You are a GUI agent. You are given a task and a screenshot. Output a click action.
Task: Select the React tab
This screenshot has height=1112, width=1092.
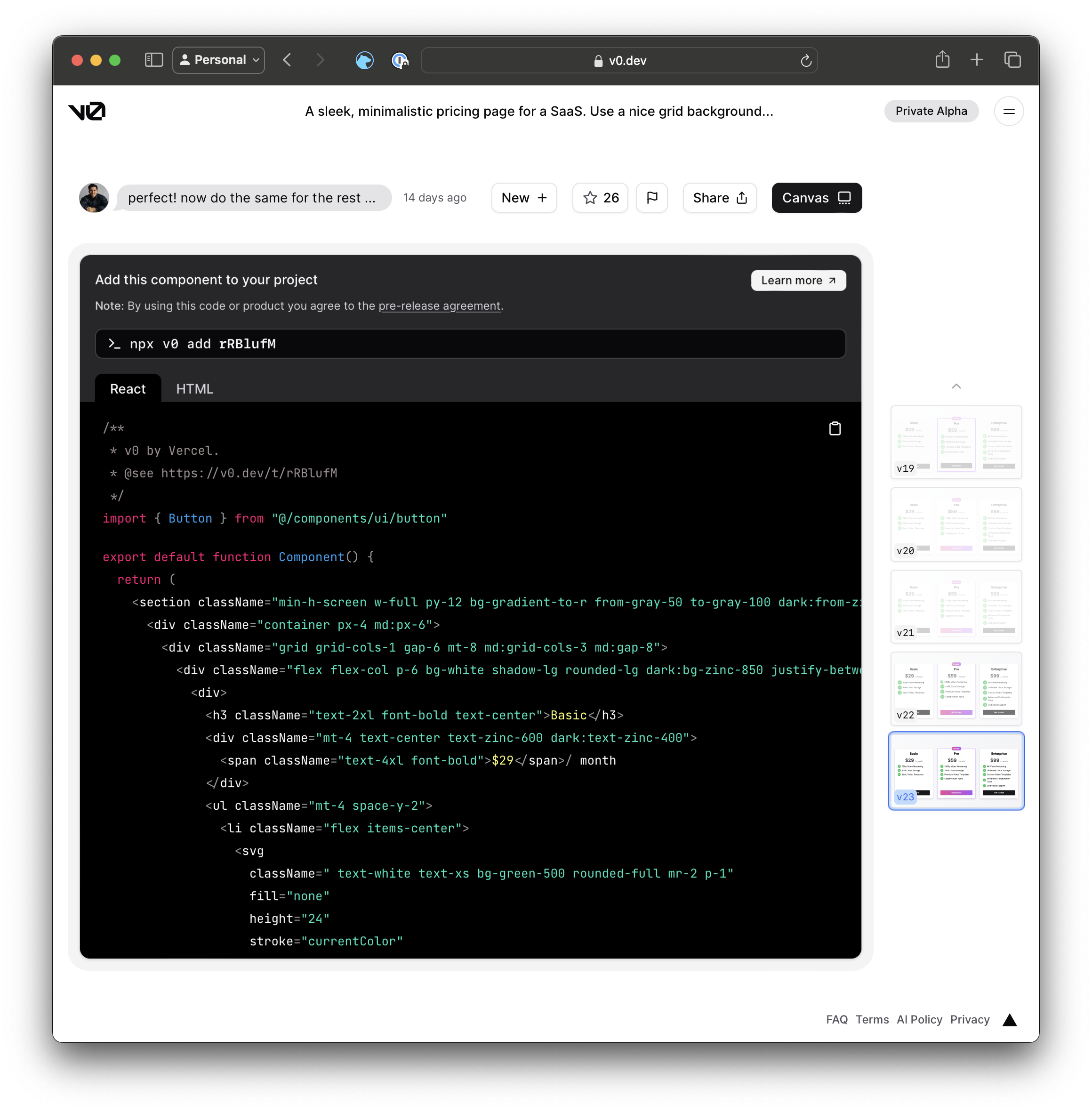(128, 389)
